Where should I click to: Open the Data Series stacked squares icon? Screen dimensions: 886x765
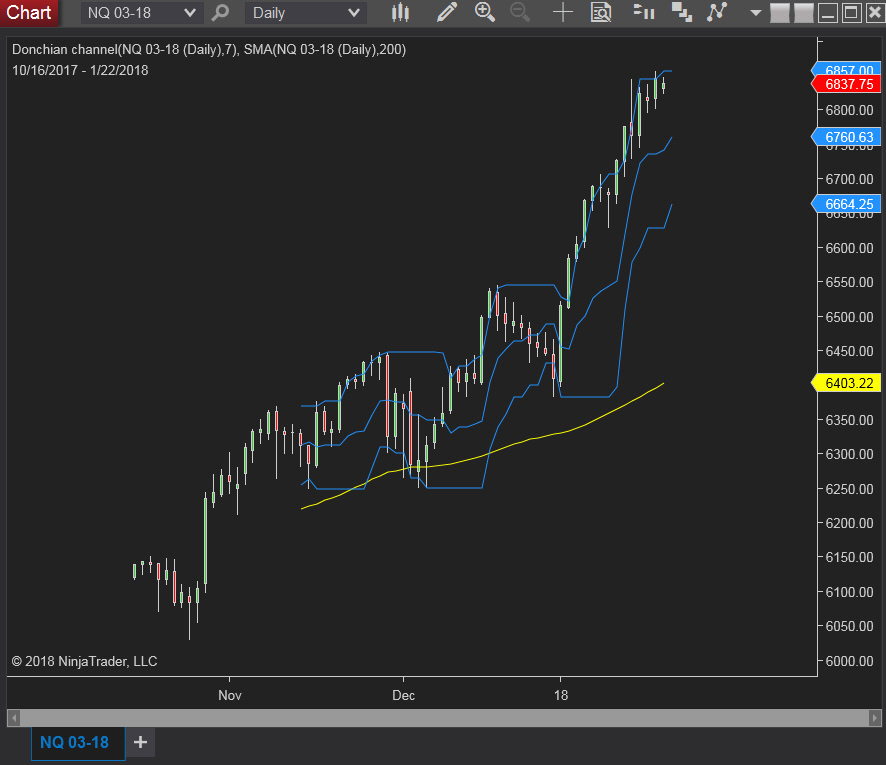coord(681,12)
